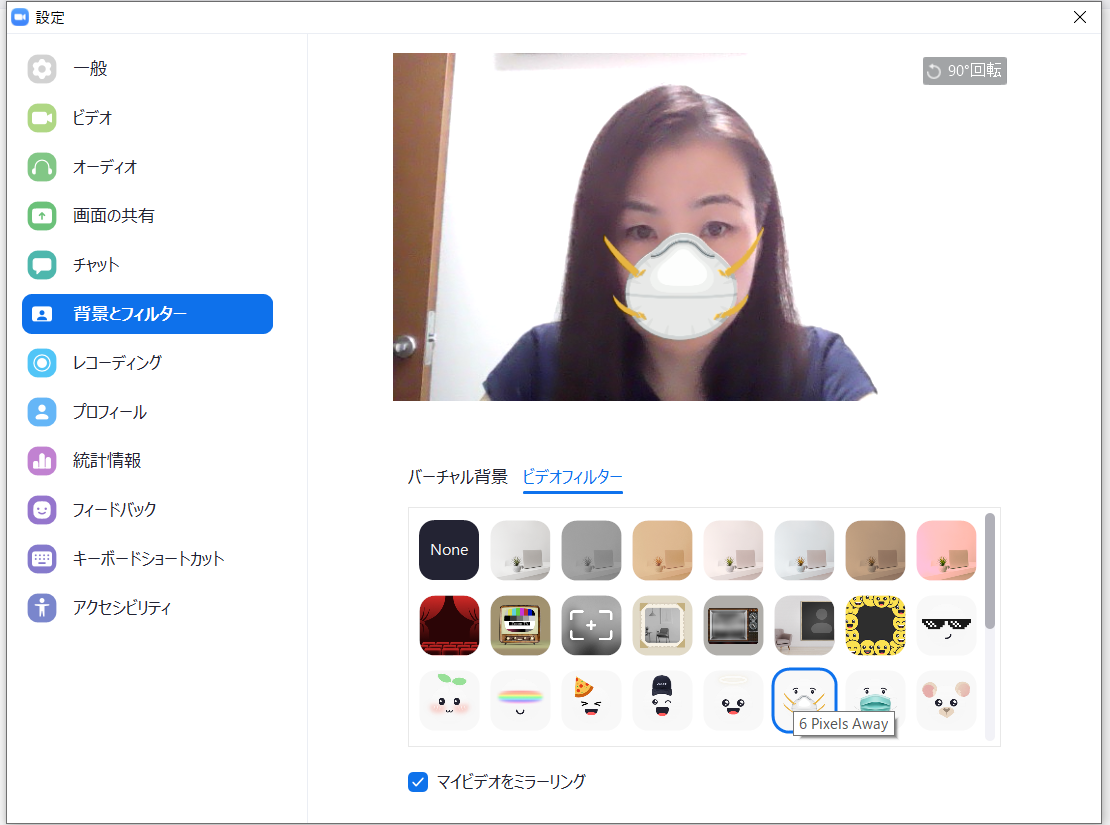Open 統計情報 settings section label
The image size is (1110, 825).
pyautogui.click(x=107, y=461)
